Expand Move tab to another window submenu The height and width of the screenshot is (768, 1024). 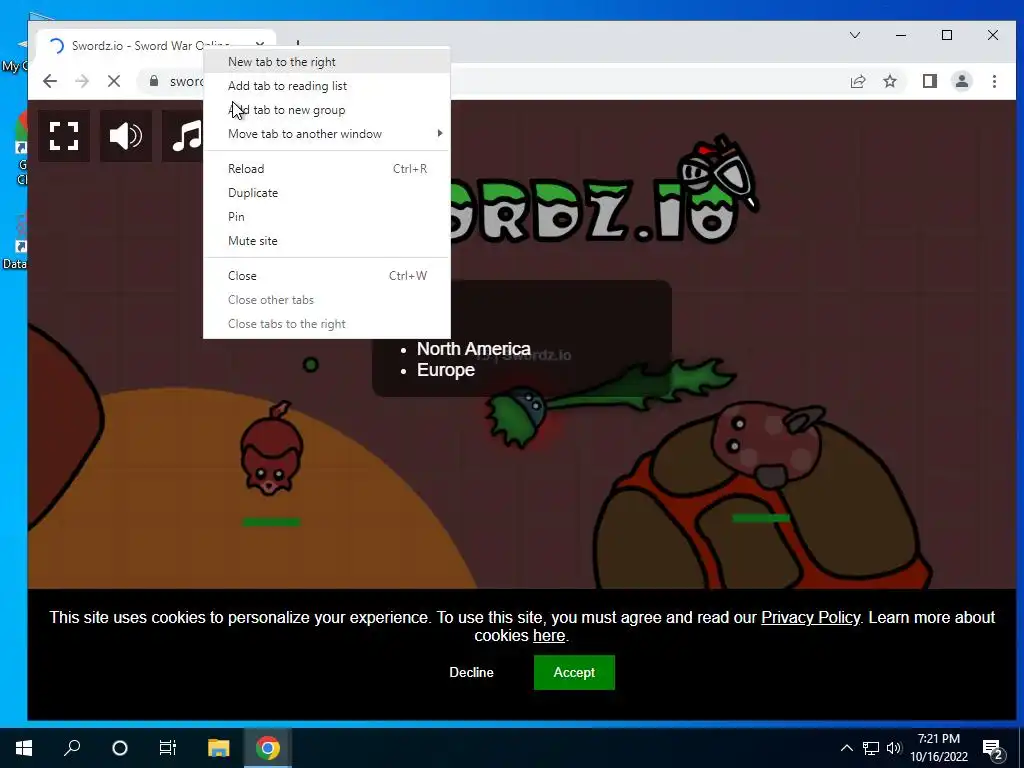[x=327, y=134]
